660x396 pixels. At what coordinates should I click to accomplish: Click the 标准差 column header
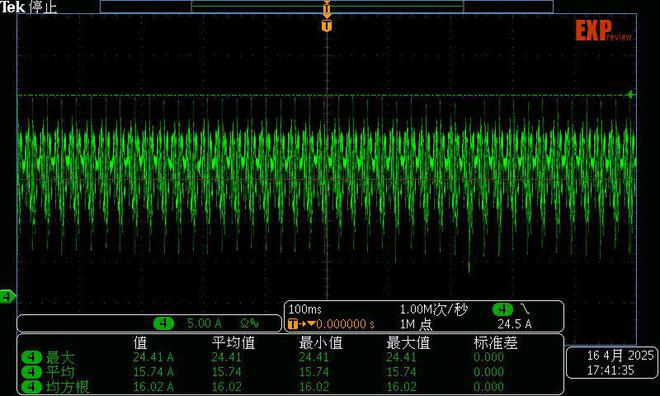pos(495,343)
